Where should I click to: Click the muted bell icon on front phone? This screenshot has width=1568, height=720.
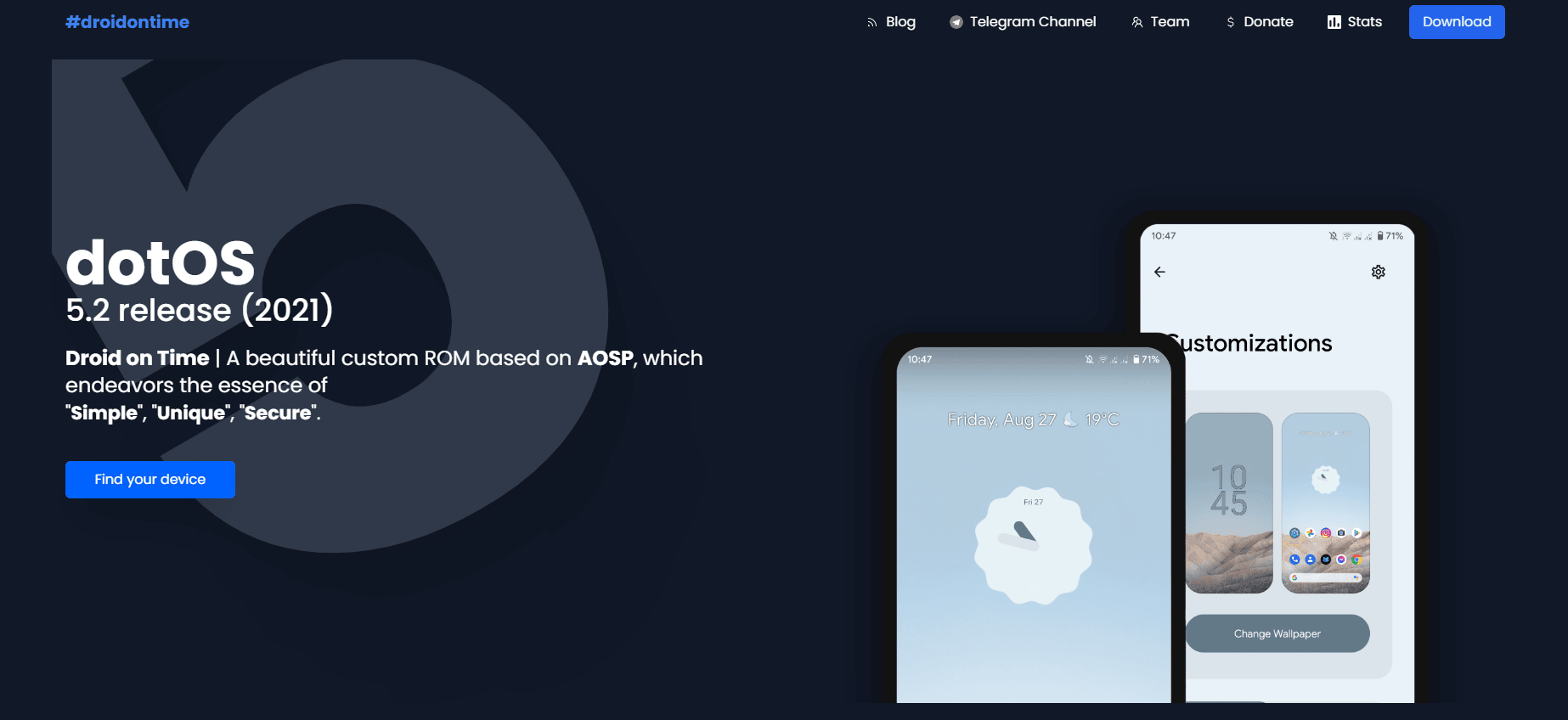point(1089,359)
